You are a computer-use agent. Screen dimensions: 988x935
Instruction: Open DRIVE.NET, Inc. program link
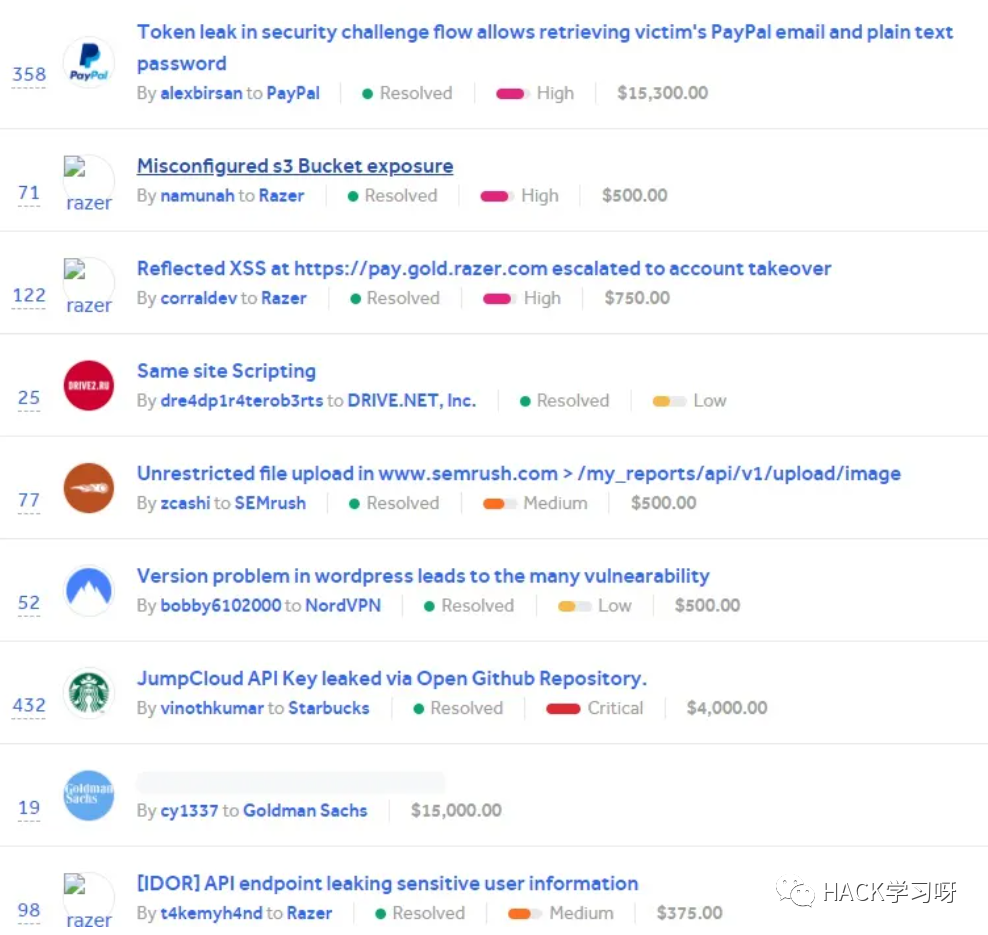click(411, 401)
